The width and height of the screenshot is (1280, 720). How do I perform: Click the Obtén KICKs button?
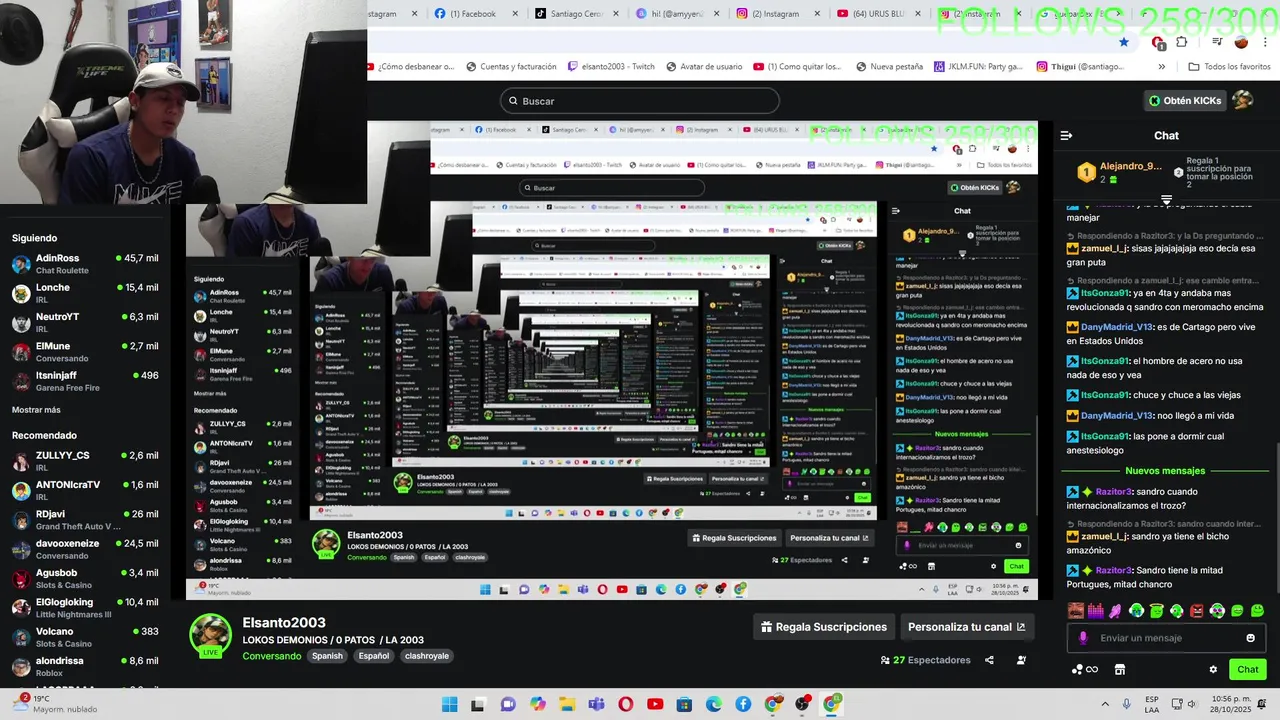click(x=1185, y=100)
